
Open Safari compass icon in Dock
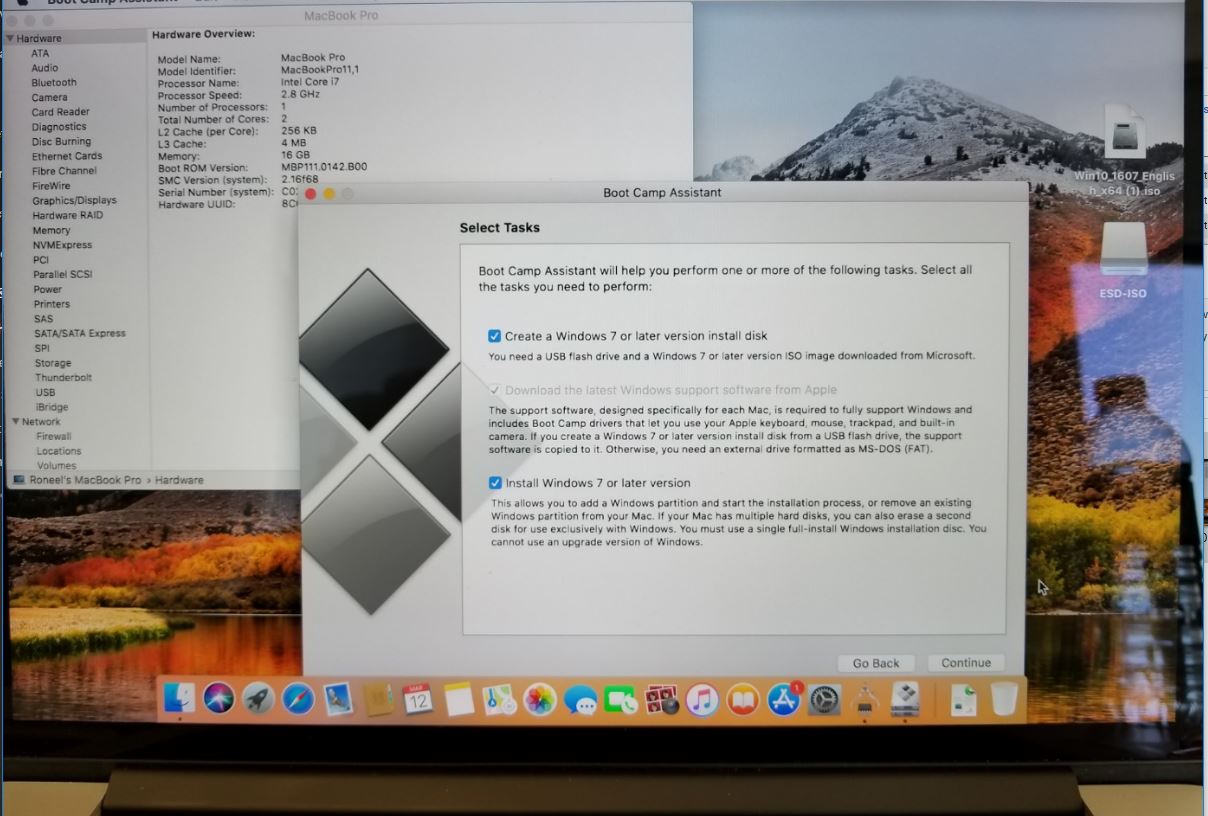pyautogui.click(x=298, y=699)
